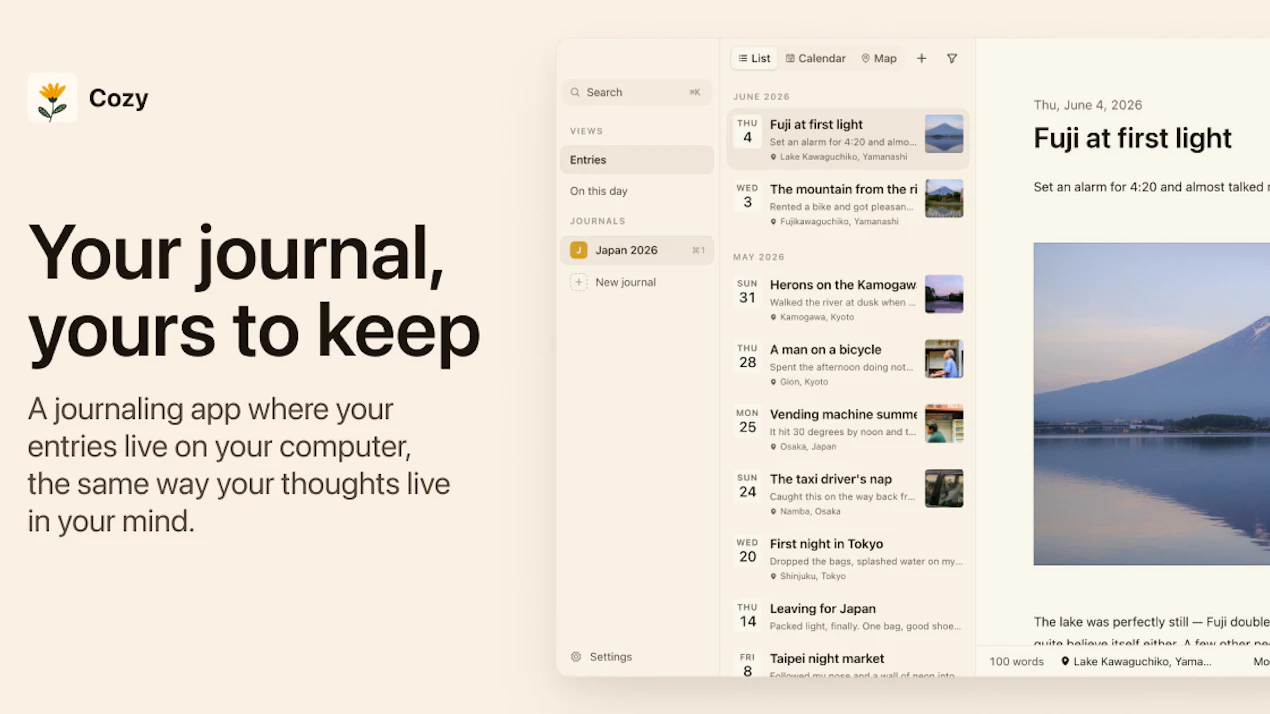Click the Settings gear icon
Image resolution: width=1270 pixels, height=714 pixels.
click(576, 657)
